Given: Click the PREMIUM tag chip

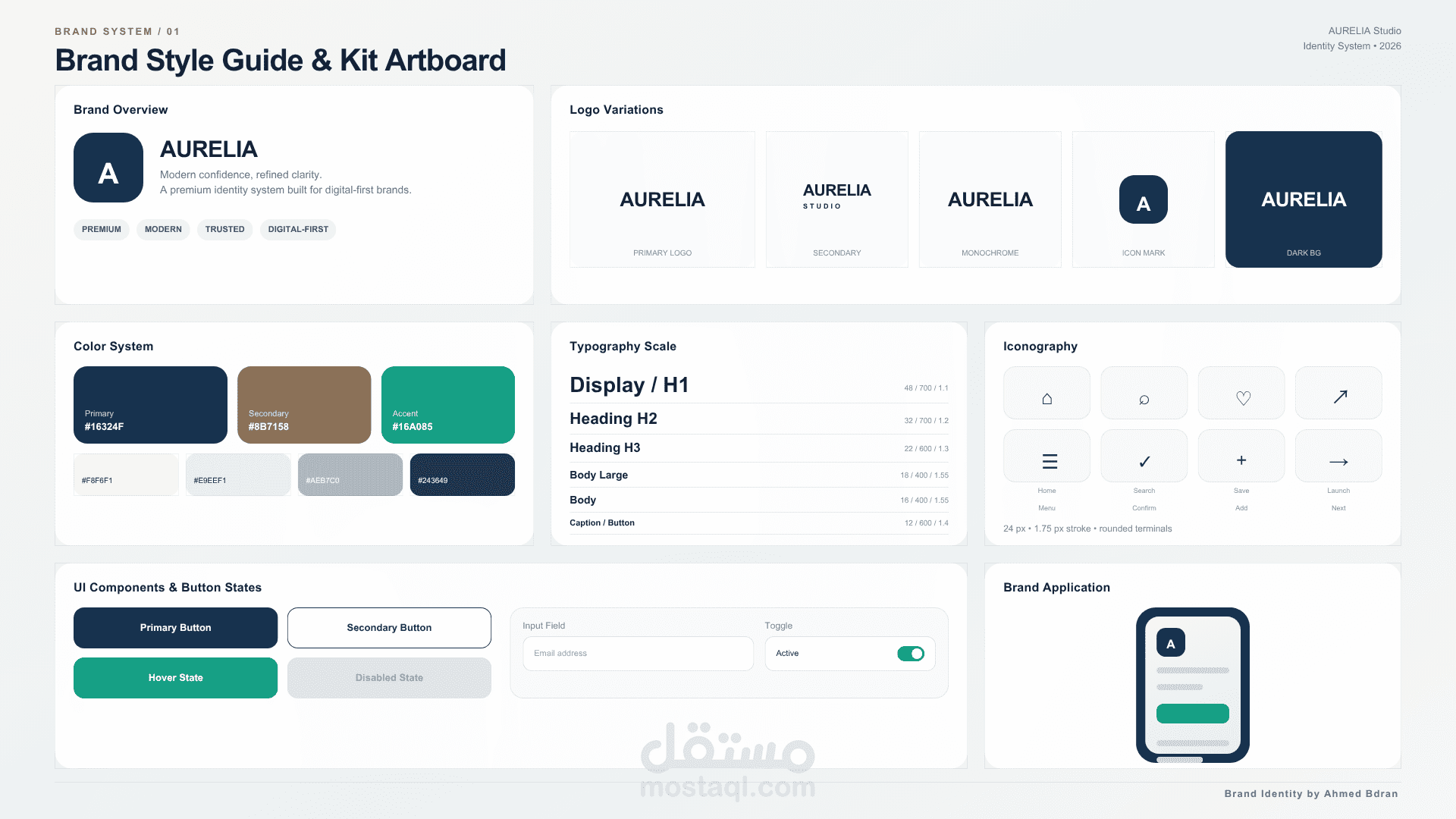Looking at the screenshot, I should pyautogui.click(x=102, y=230).
